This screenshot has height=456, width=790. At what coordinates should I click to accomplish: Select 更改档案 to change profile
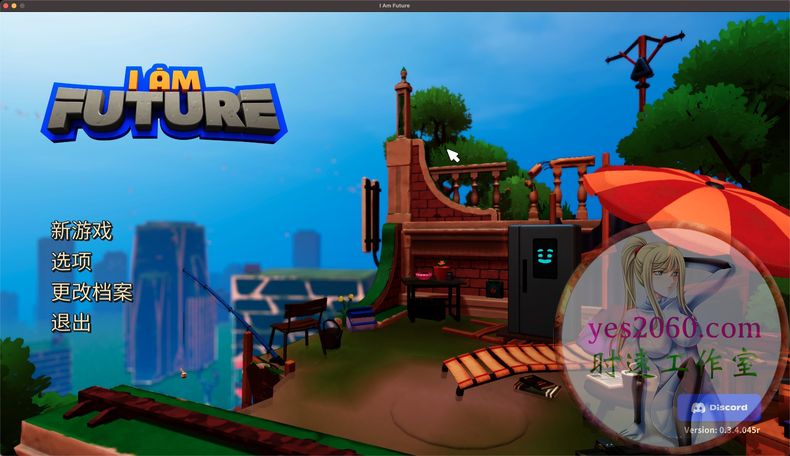[91, 293]
